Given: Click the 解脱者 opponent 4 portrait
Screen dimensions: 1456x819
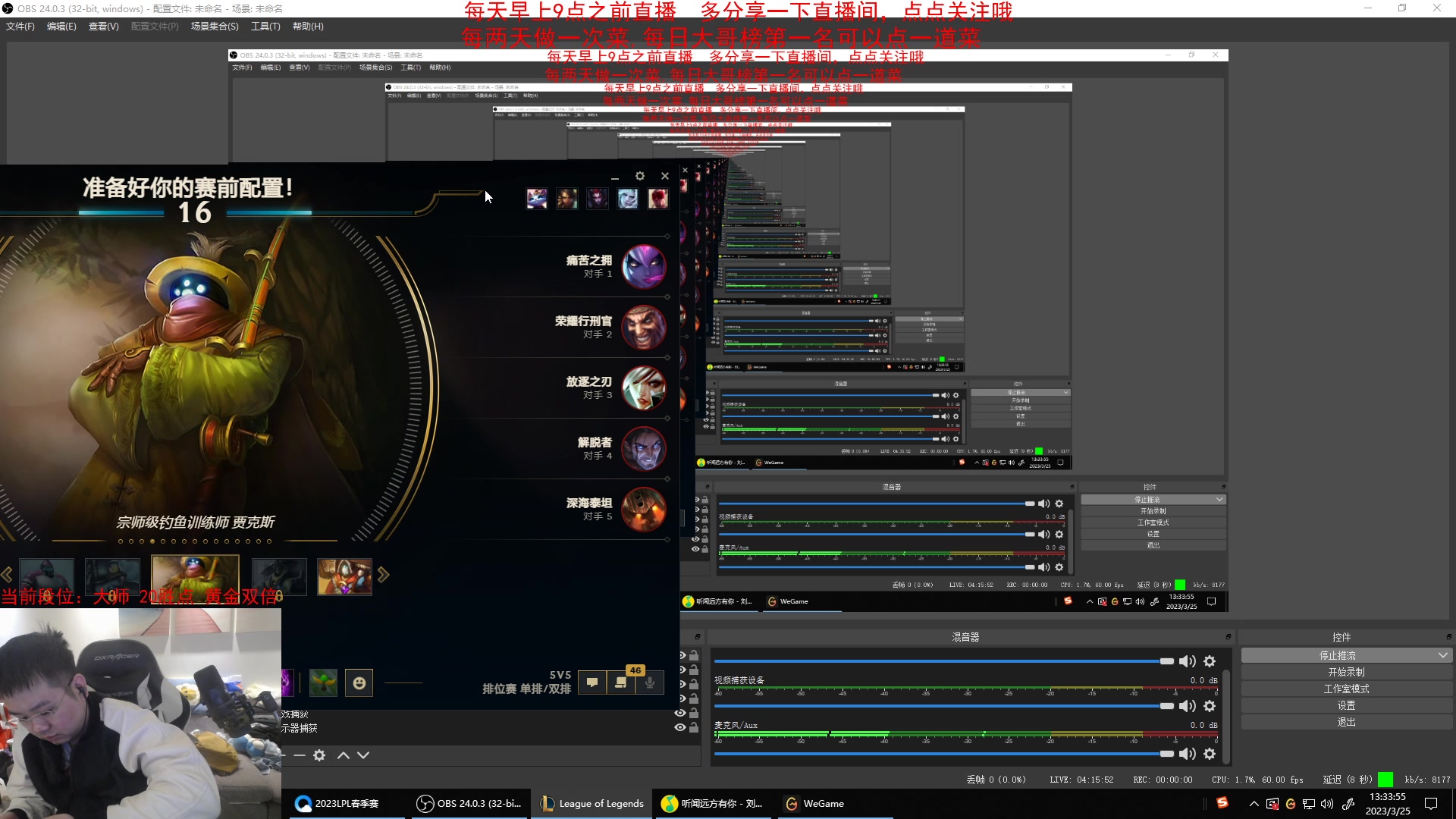Looking at the screenshot, I should pos(644,448).
